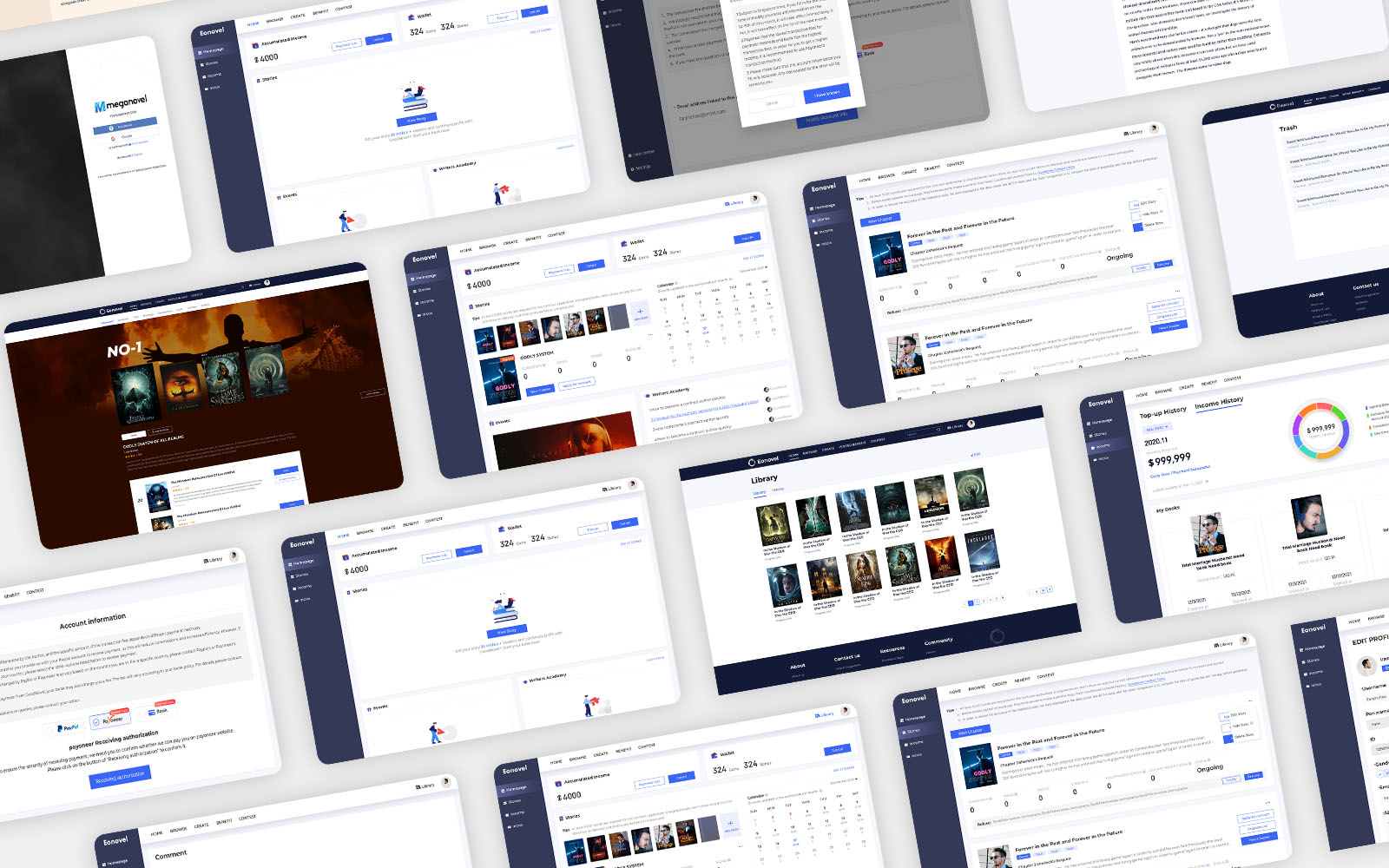Switch to the History tab in the Library screen
1389x868 pixels.
778,490
